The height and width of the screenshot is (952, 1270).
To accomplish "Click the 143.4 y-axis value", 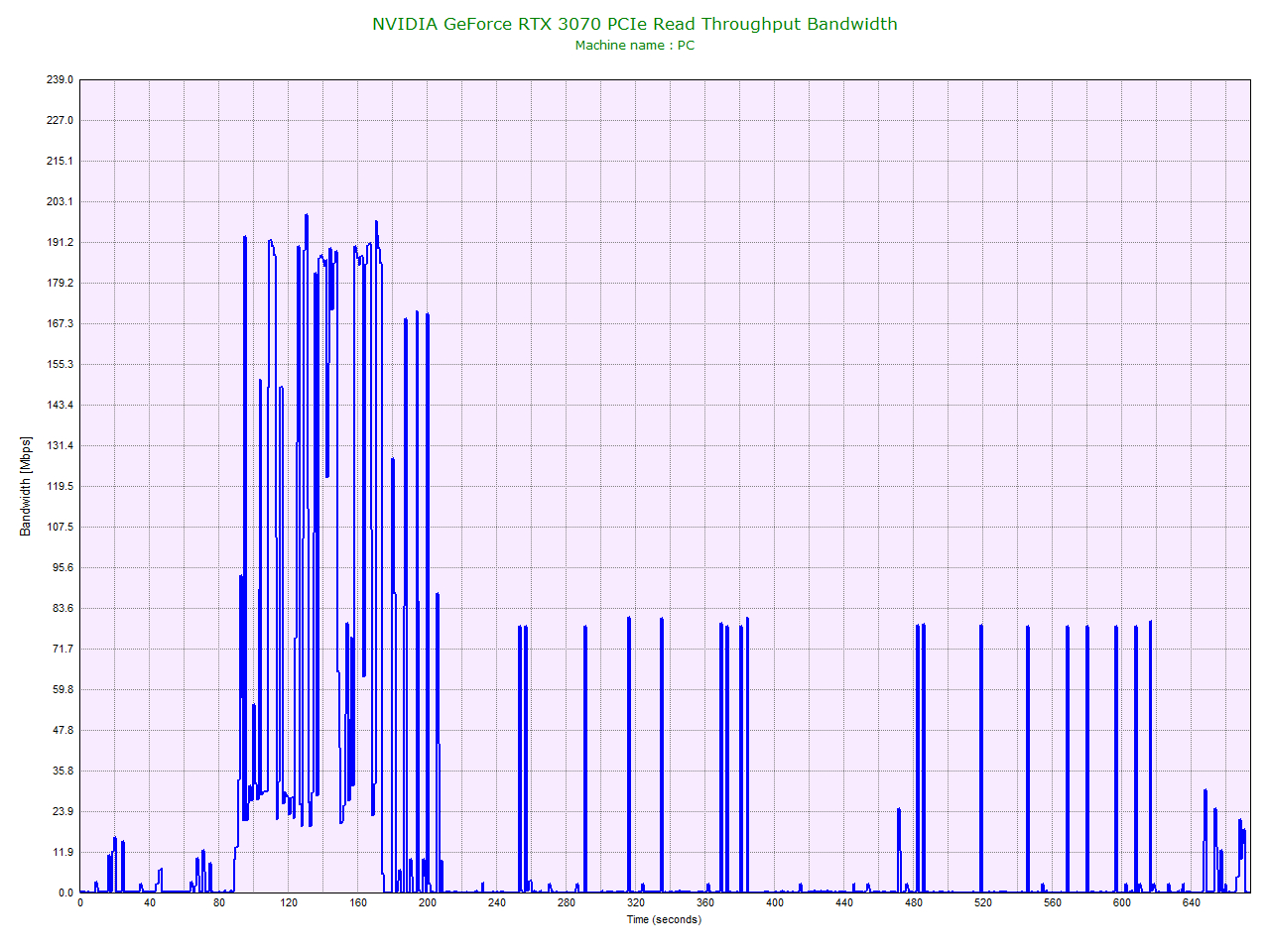I will click(61, 405).
